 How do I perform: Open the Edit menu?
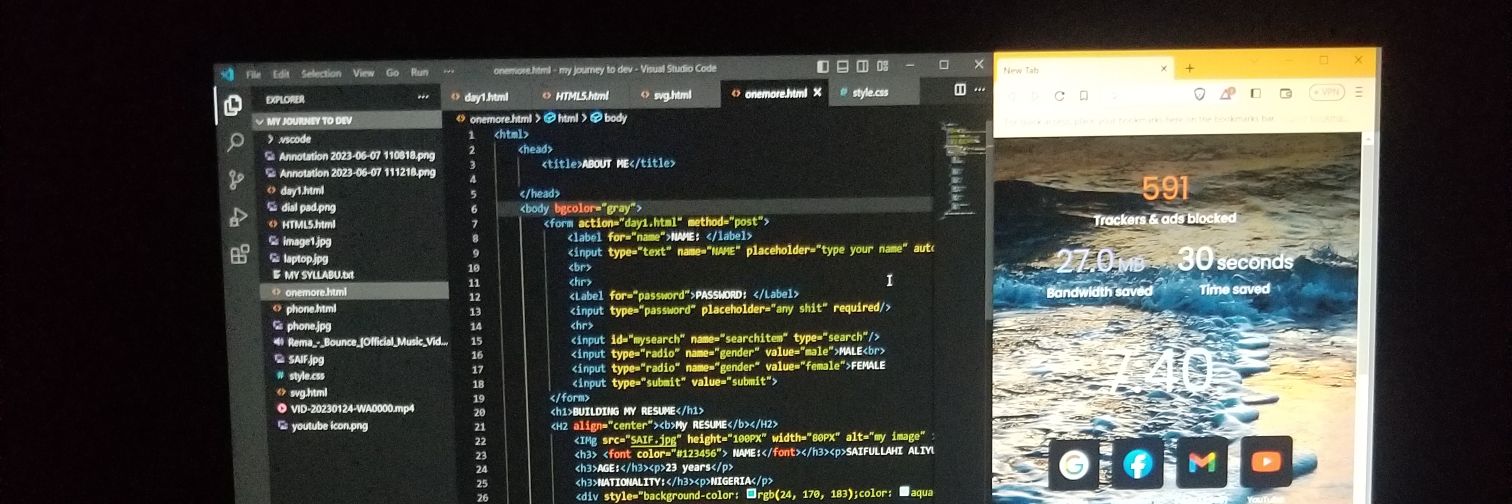coord(281,74)
